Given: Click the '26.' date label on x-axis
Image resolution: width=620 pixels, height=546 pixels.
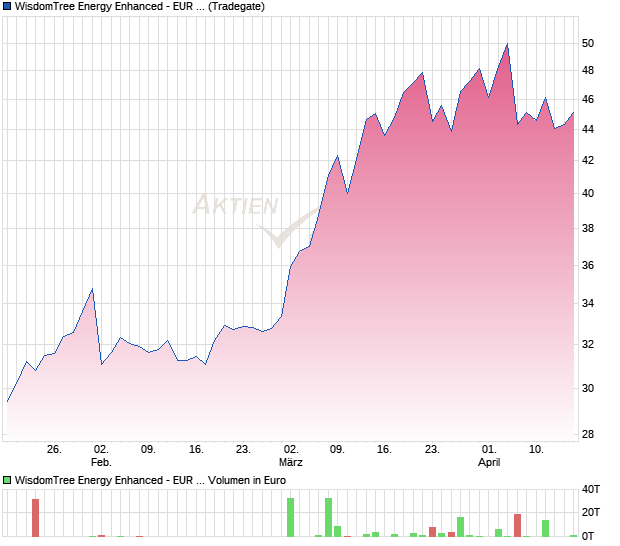Looking at the screenshot, I should [x=54, y=449].
